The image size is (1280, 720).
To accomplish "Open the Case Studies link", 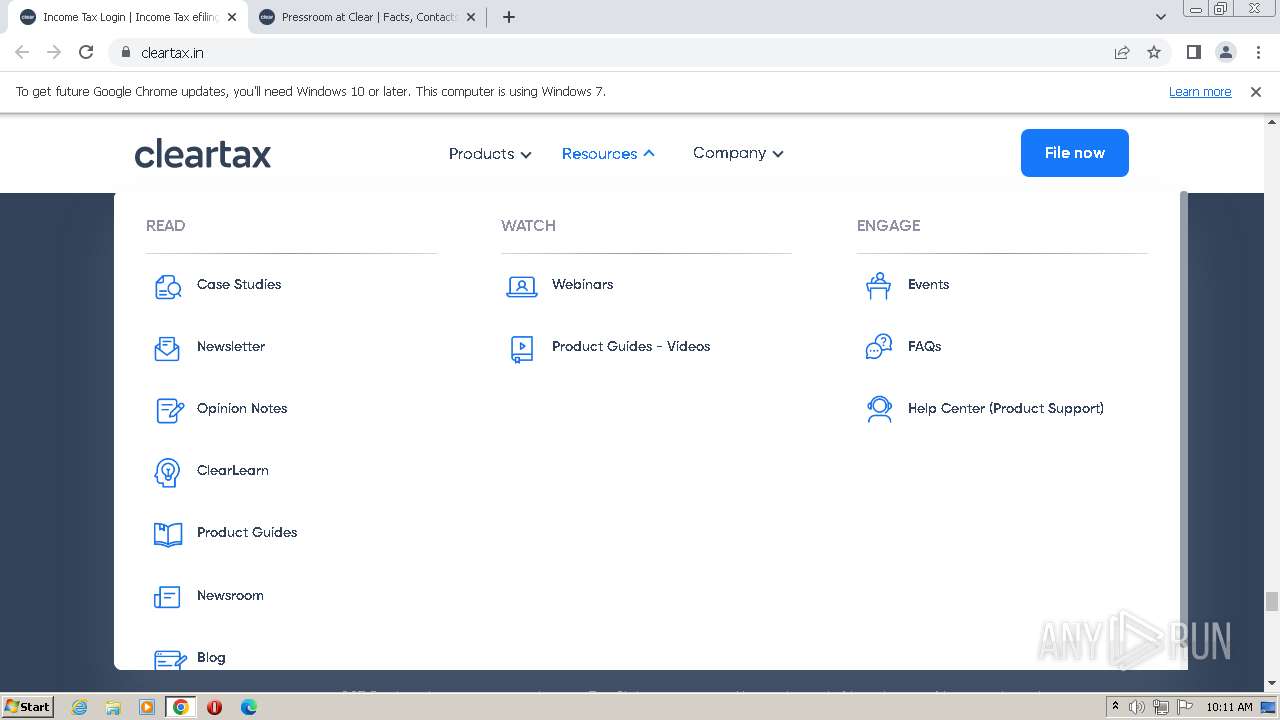I will pos(239,284).
